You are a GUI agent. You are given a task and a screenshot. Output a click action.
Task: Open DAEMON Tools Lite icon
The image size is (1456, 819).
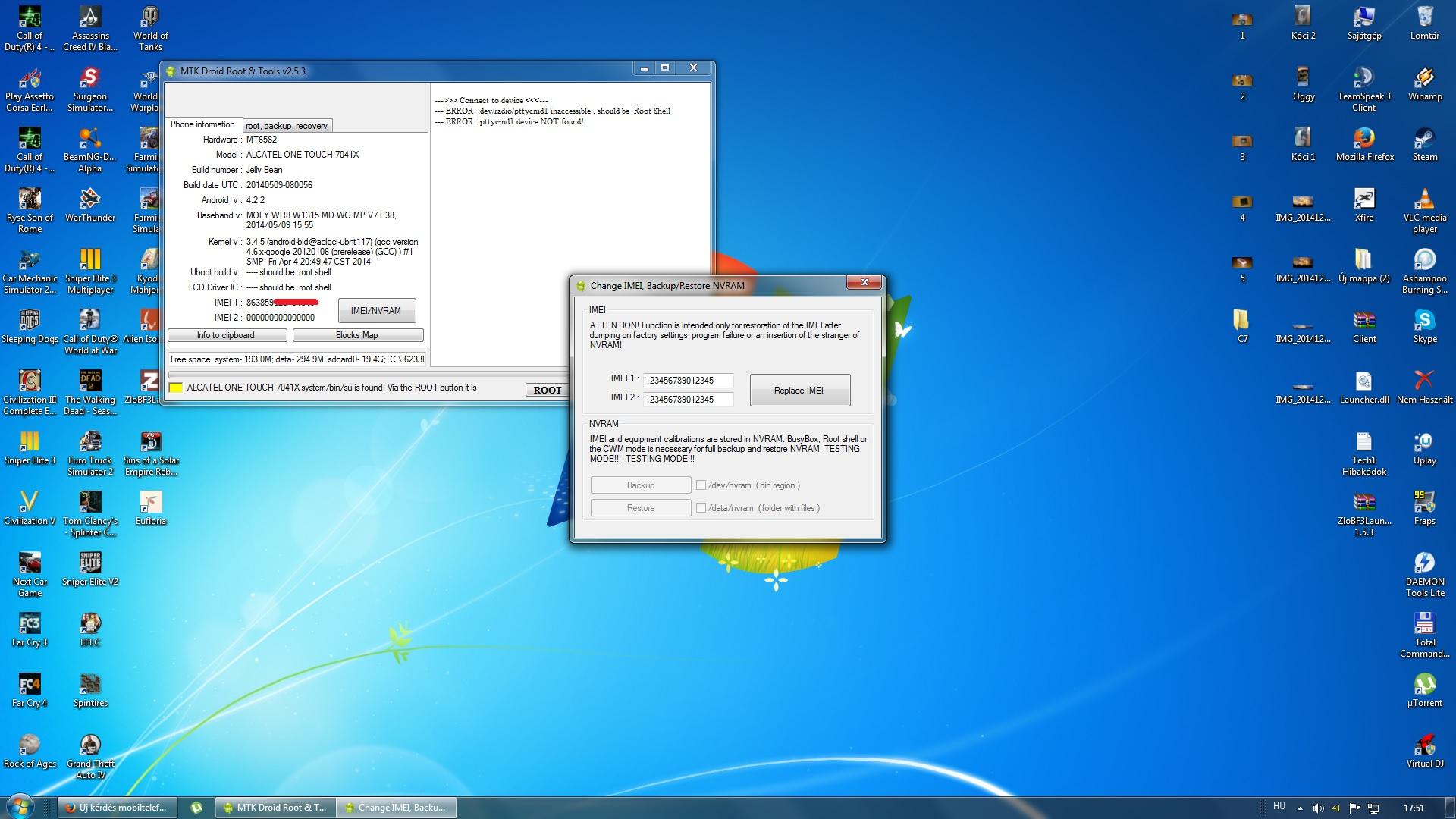(1424, 563)
